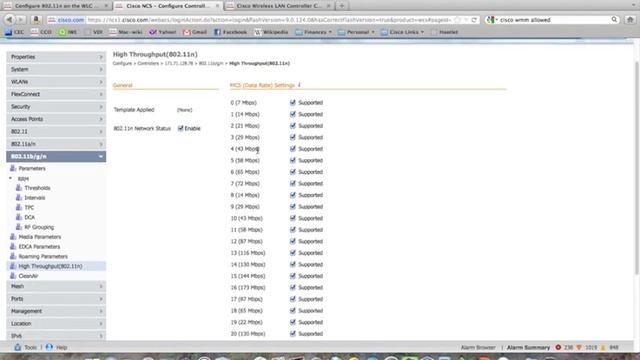Toggle Supported for MCS 4 (43 Mbps)
The image size is (640, 360).
click(x=293, y=149)
